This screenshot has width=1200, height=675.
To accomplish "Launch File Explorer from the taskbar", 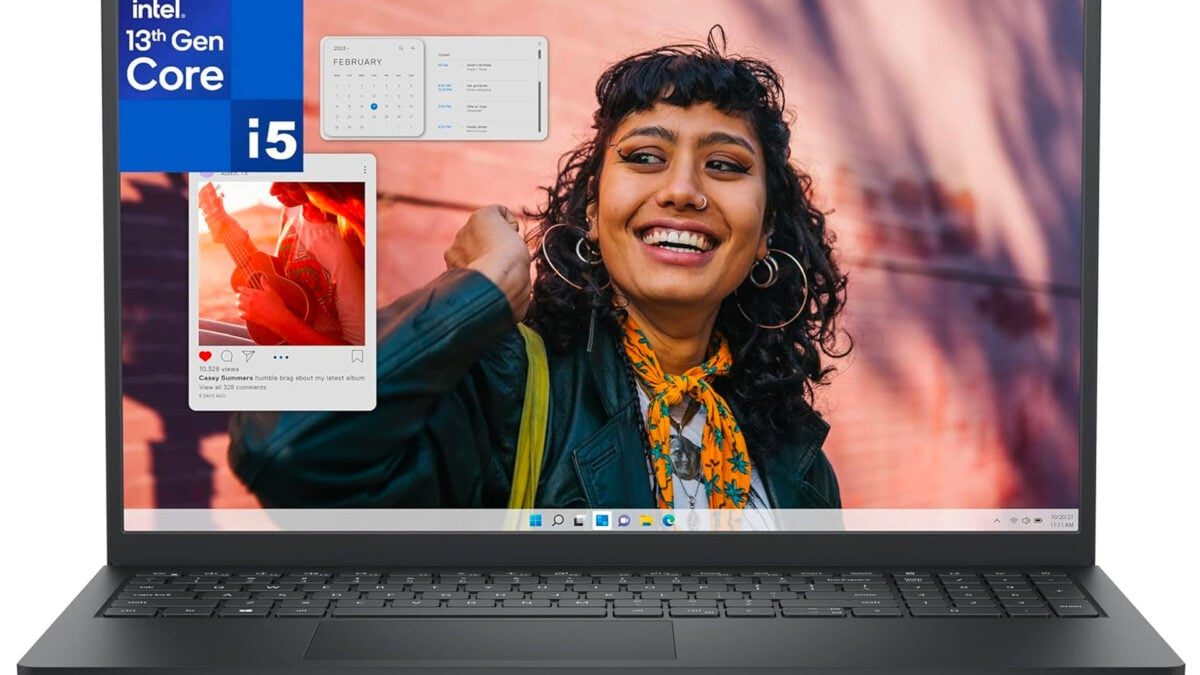I will click(646, 520).
